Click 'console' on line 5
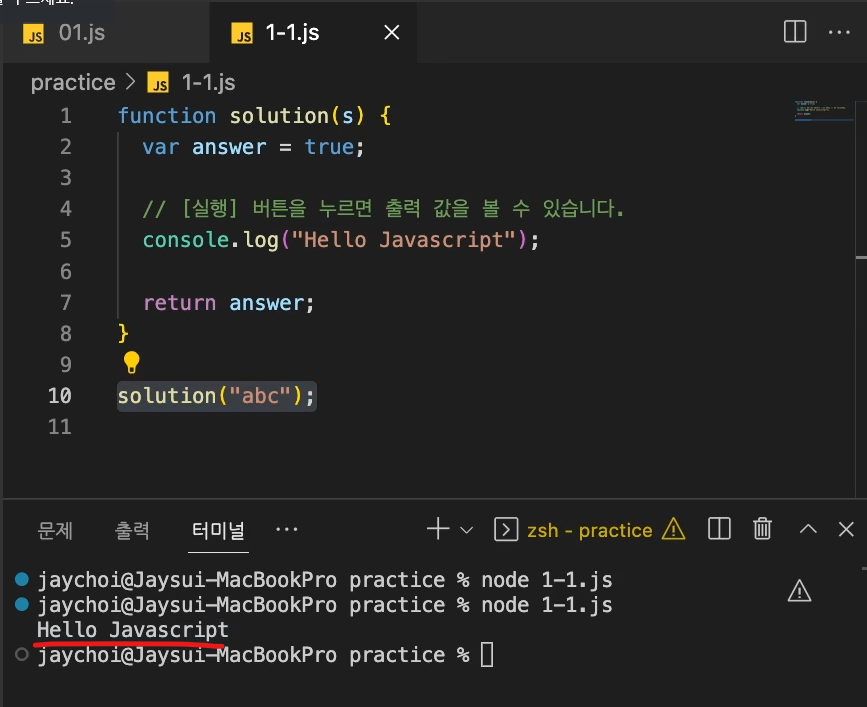 point(186,240)
